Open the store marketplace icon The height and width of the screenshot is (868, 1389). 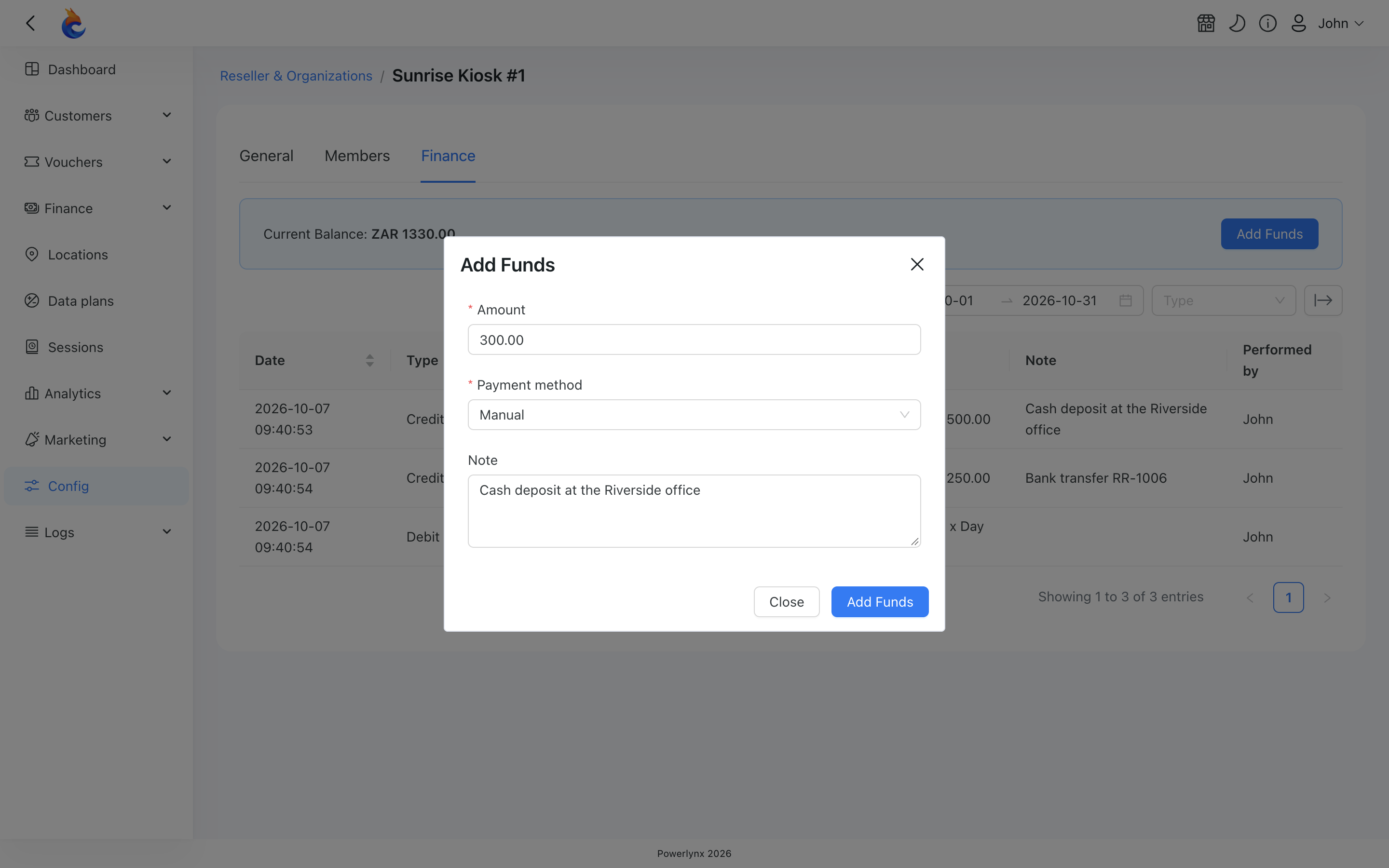coord(1206,23)
